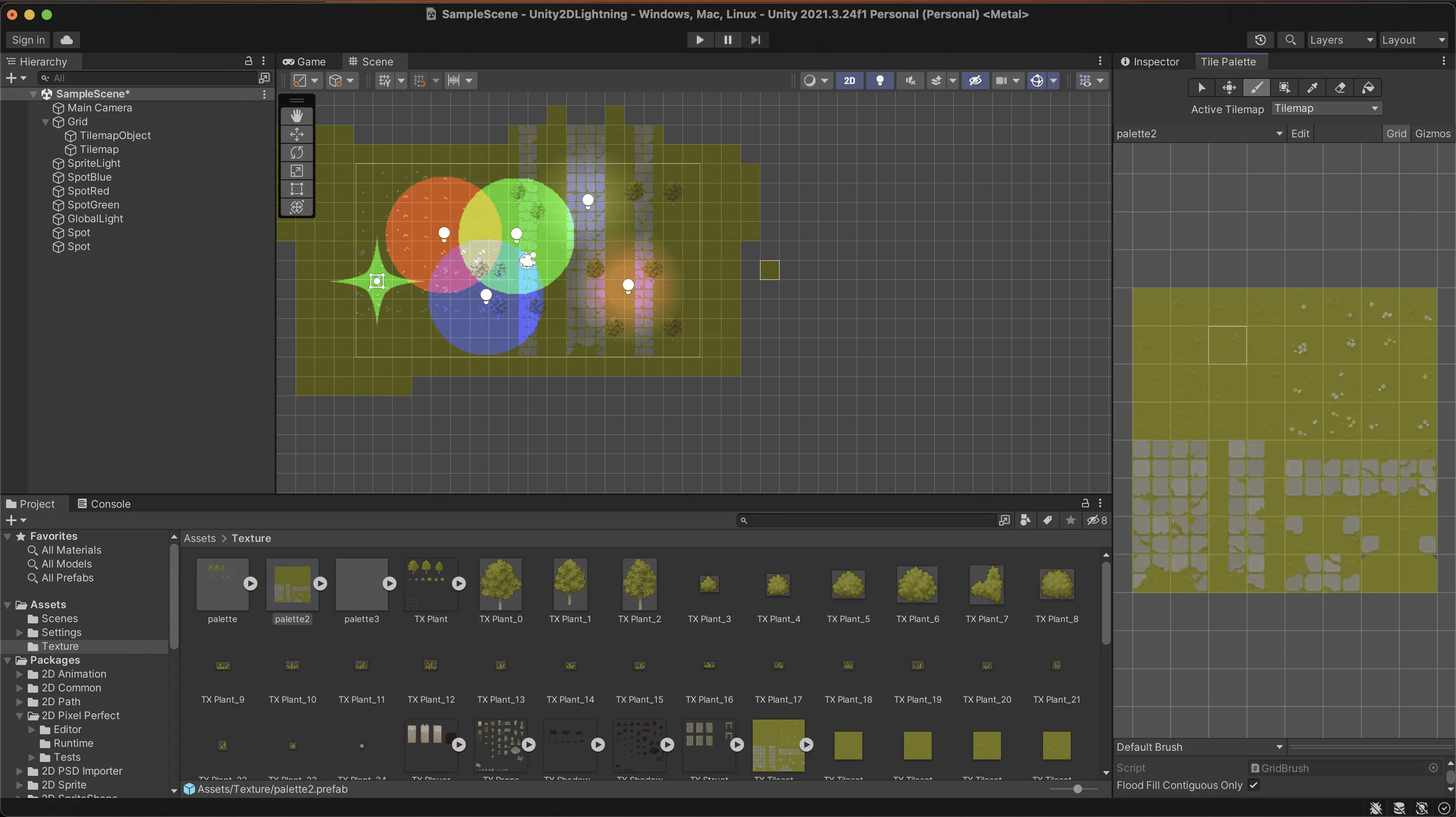Screen dimensions: 1456x817
Task: Click the Grid button in Tile Palette
Action: (1396, 134)
